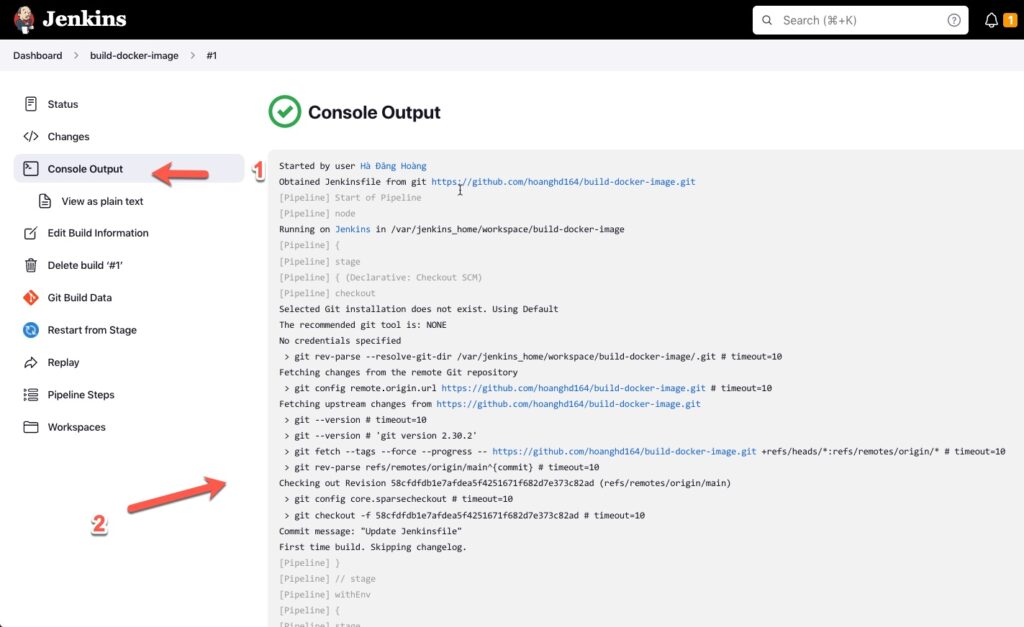Click the Delete build trash icon
This screenshot has height=627, width=1024.
(31, 265)
